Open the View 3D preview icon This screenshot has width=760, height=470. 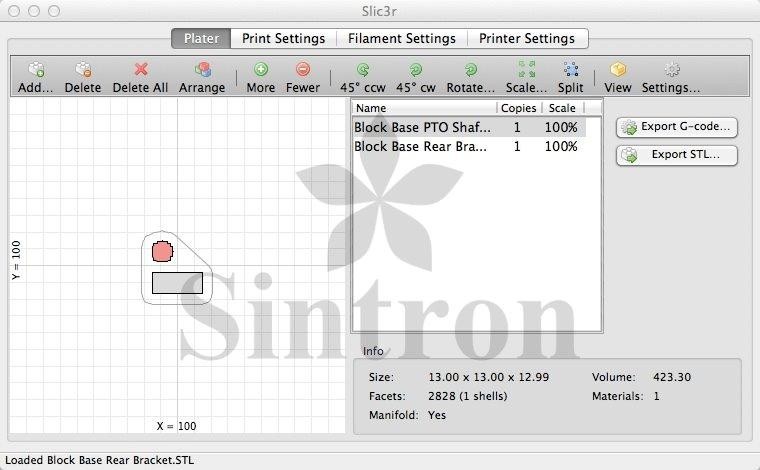point(618,71)
